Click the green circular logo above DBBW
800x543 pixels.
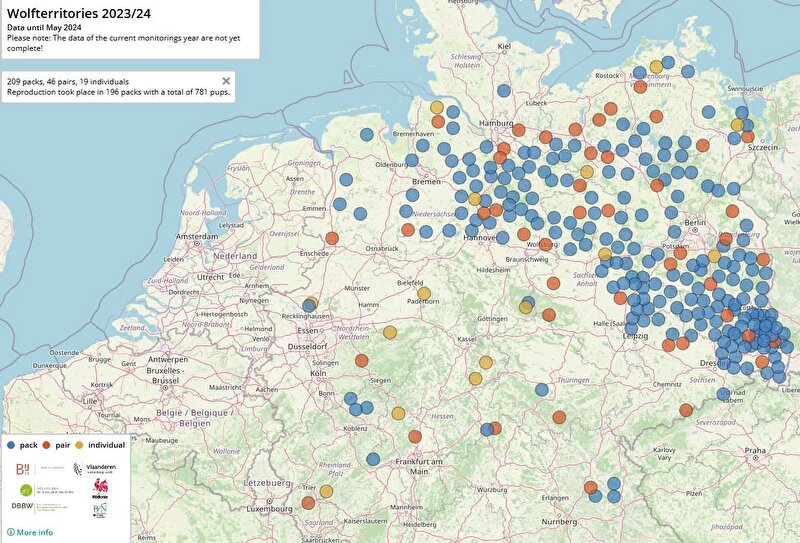coord(25,489)
